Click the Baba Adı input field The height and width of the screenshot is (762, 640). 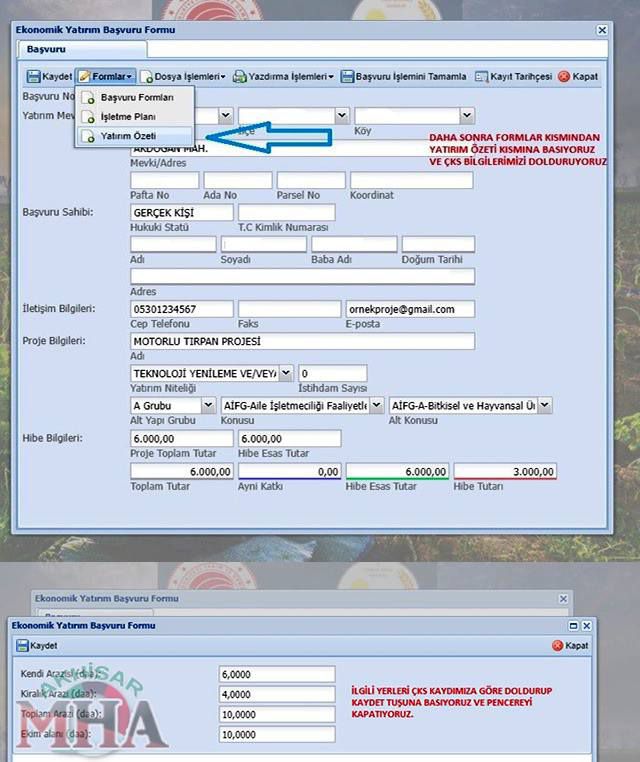click(x=354, y=244)
